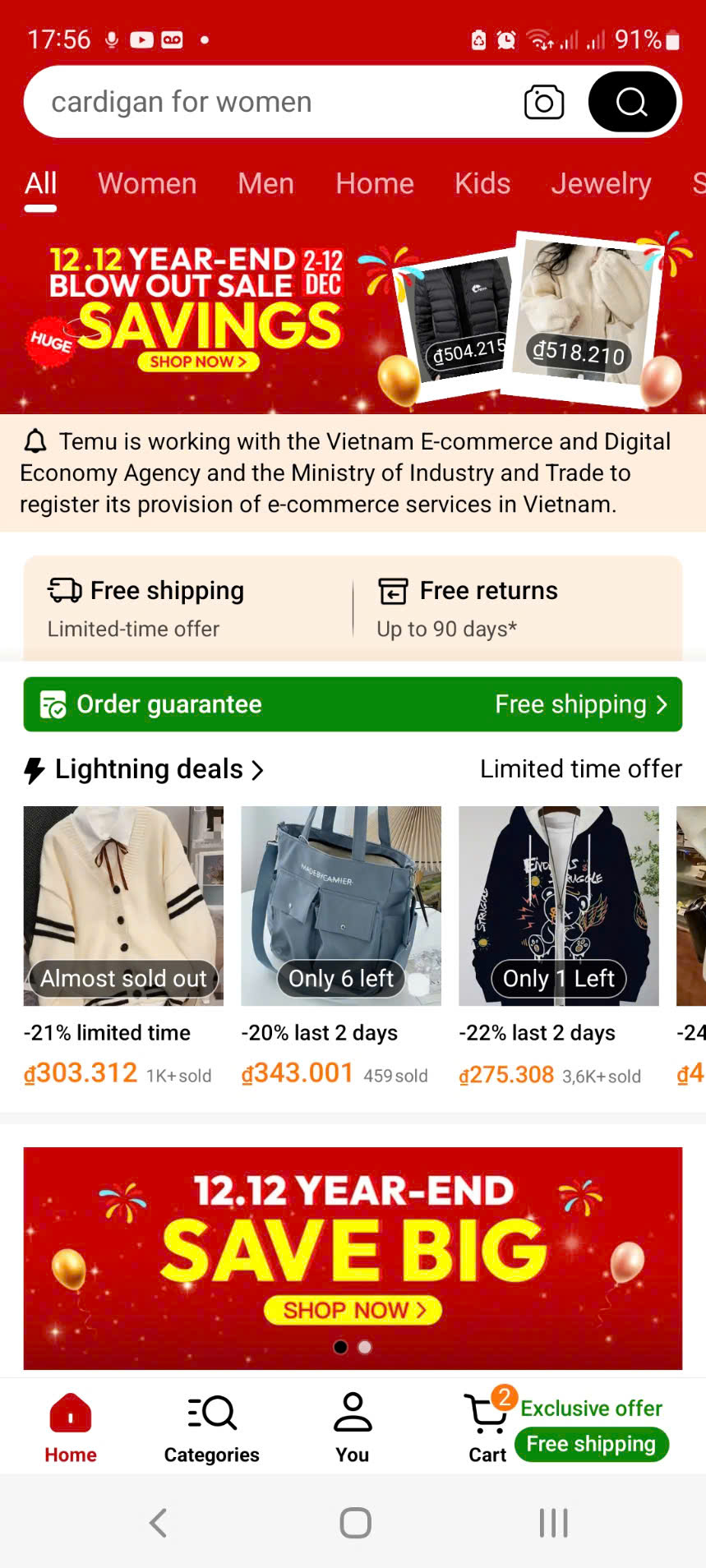Tap the green Free shipping badge near Cart
The image size is (706, 1568).
point(592,1444)
